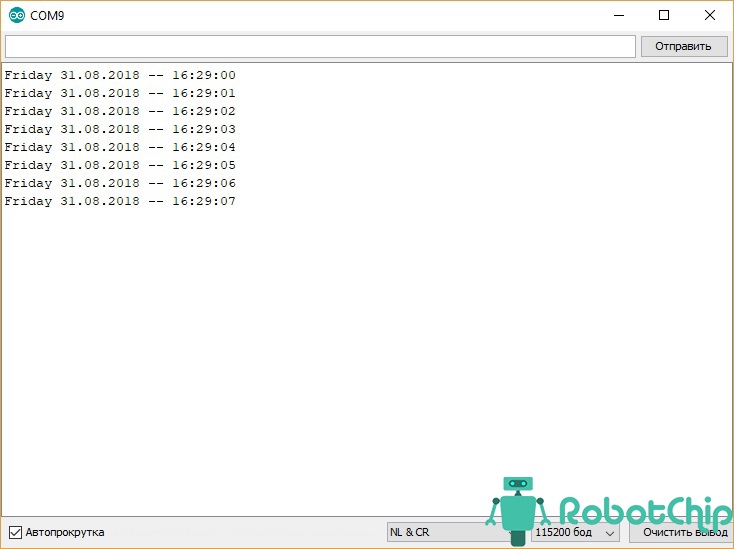Select the output line ending 16:29:02
Image resolution: width=734 pixels, height=549 pixels.
click(120, 111)
